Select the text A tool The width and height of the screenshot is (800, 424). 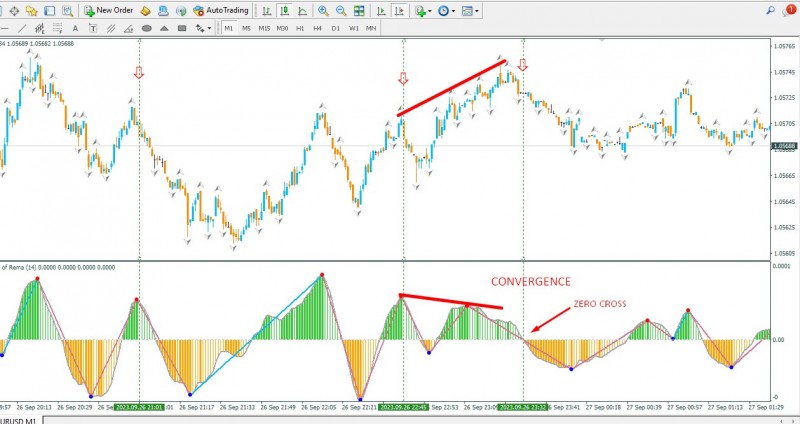tap(76, 29)
